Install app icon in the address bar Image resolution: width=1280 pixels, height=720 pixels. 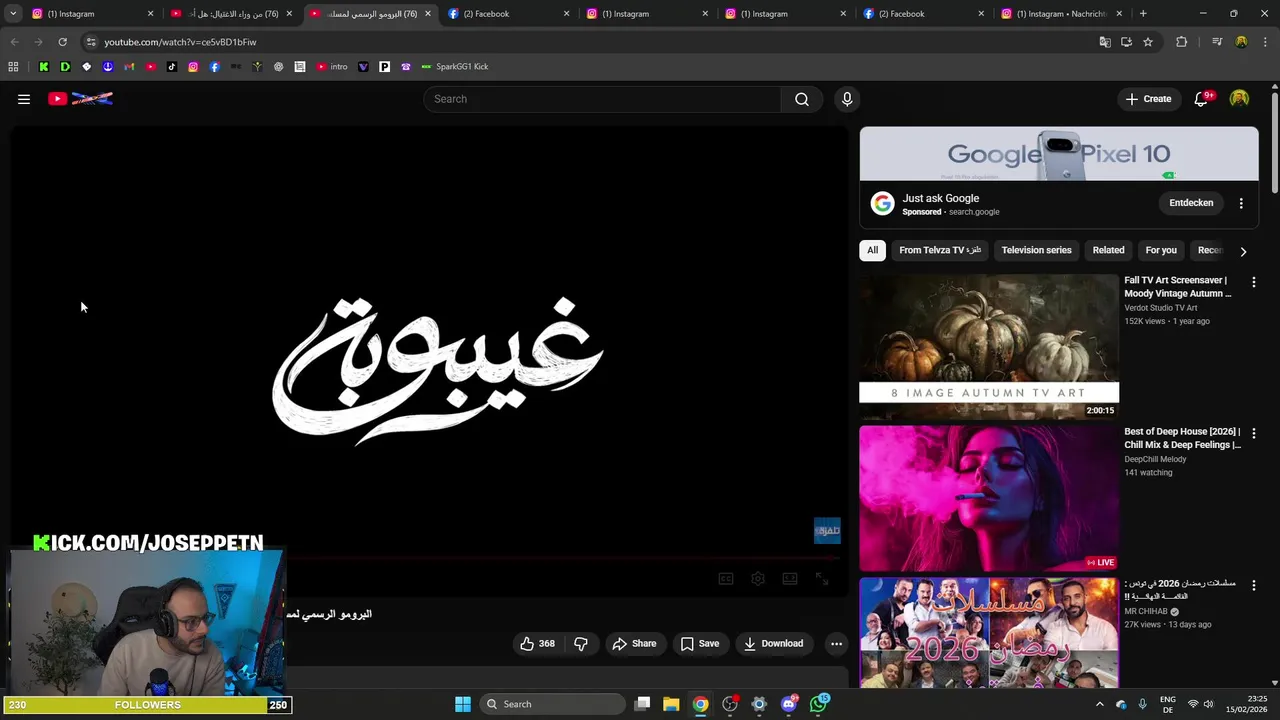pyautogui.click(x=1126, y=42)
